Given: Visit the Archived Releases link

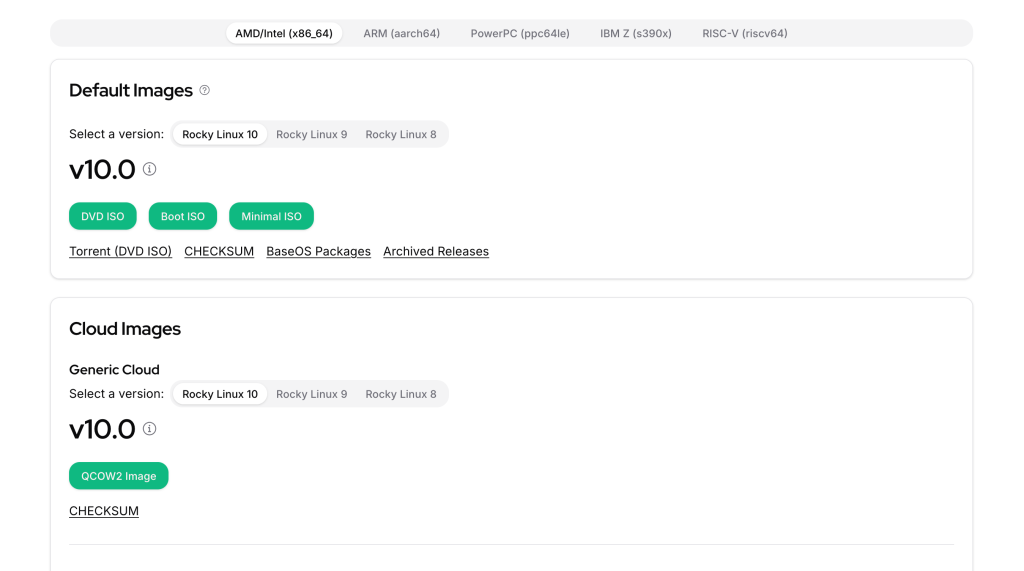Looking at the screenshot, I should click(436, 251).
